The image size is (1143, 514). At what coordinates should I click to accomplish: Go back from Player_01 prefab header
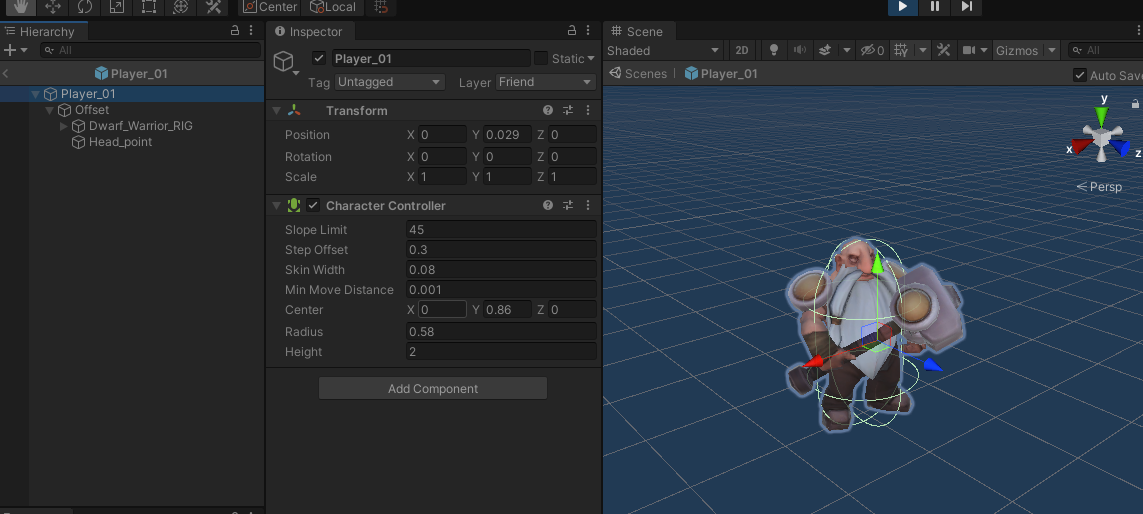click(6, 73)
